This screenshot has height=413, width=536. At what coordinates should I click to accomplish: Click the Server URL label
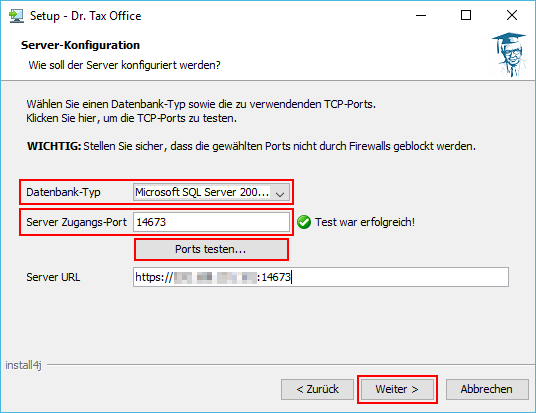coord(53,277)
